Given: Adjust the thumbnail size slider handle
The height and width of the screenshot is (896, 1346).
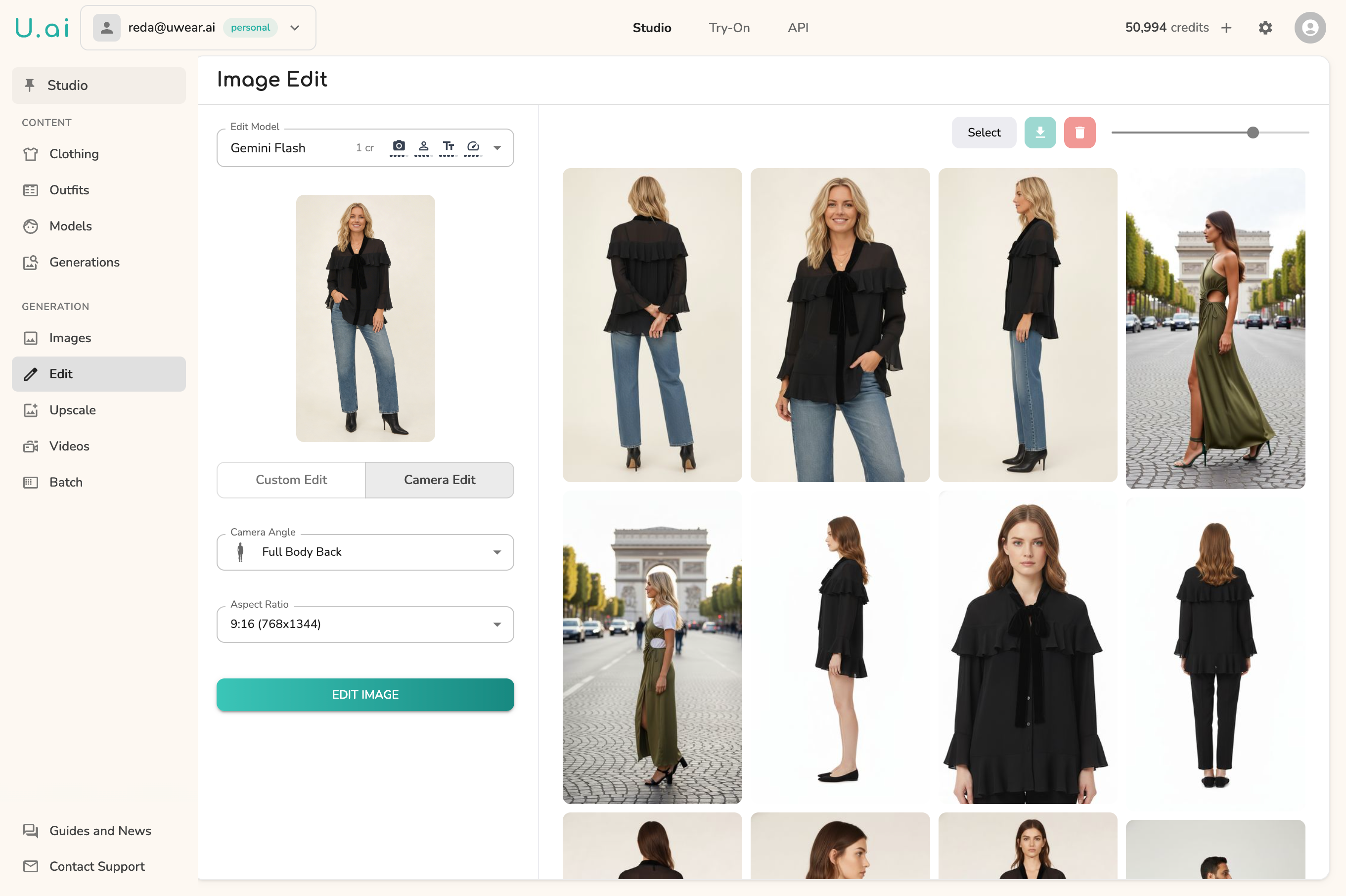Looking at the screenshot, I should (x=1253, y=133).
